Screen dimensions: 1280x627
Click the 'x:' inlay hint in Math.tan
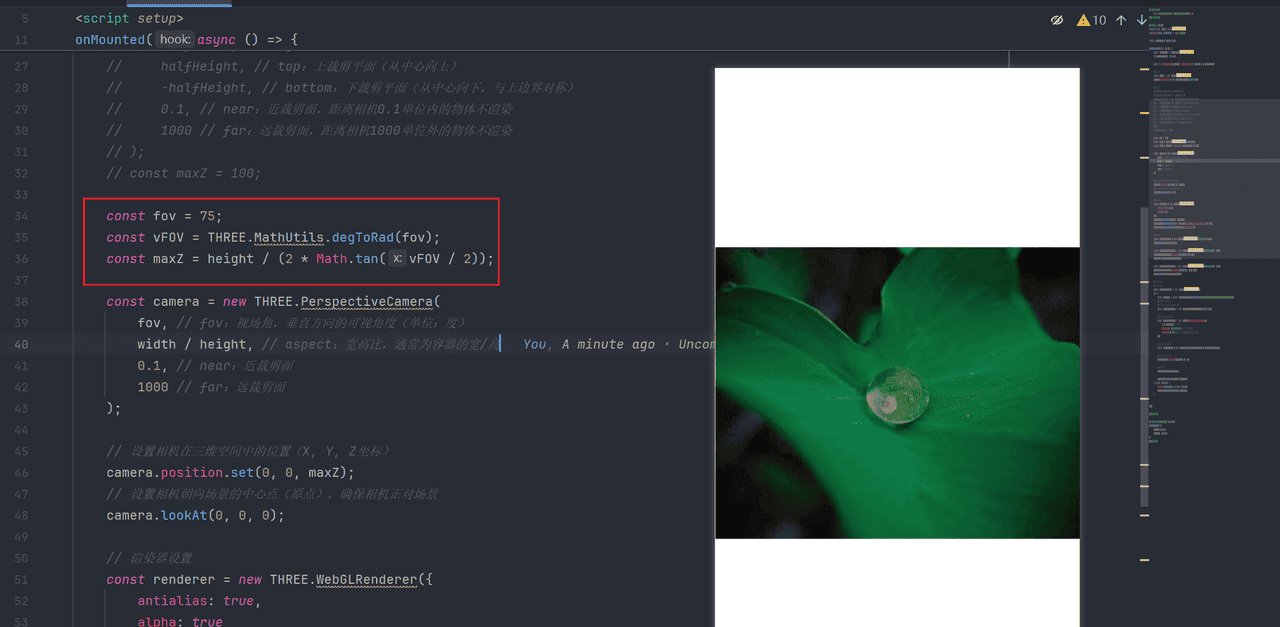[397, 259]
